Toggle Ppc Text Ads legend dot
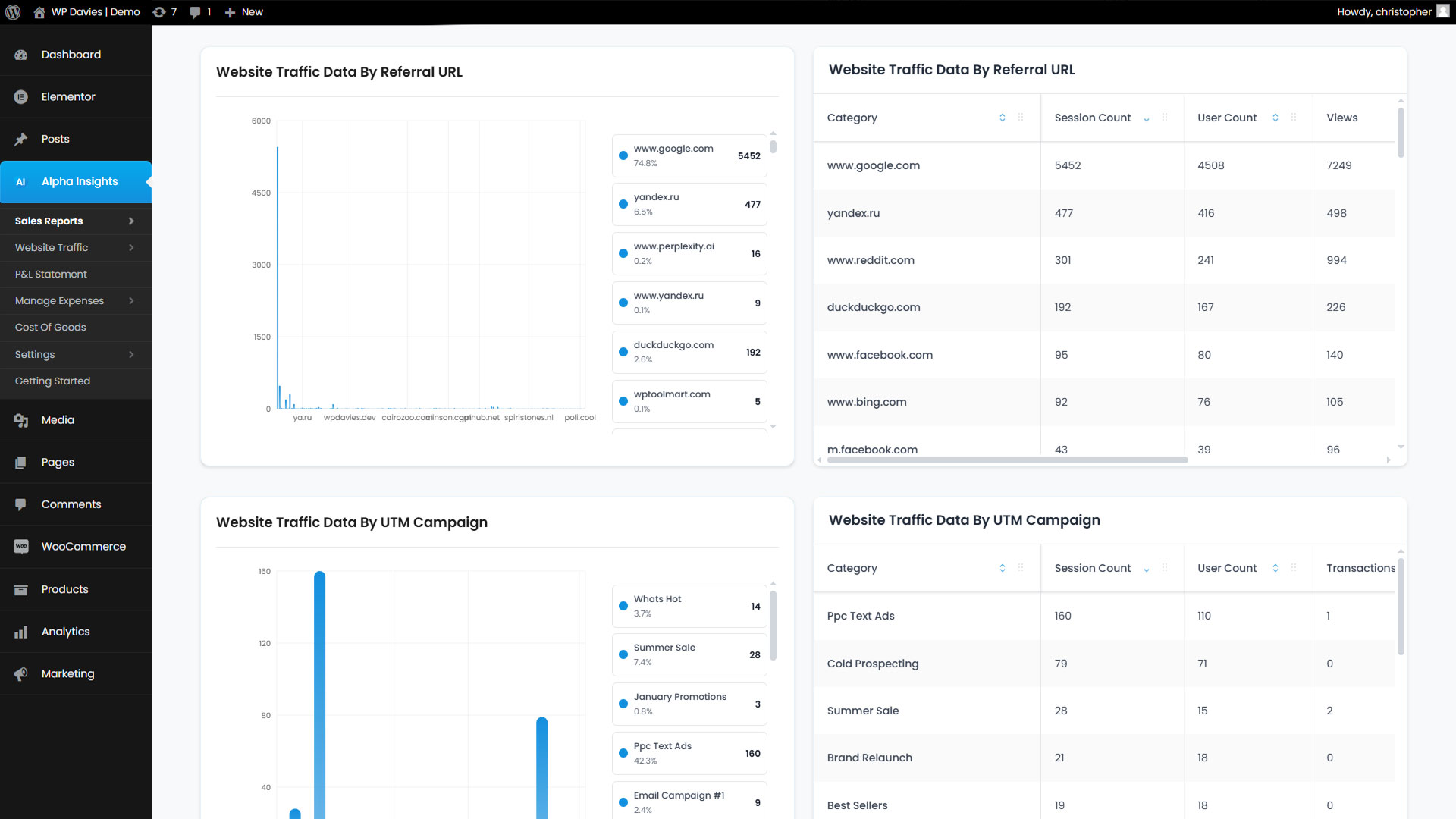Image resolution: width=1456 pixels, height=819 pixels. [623, 753]
